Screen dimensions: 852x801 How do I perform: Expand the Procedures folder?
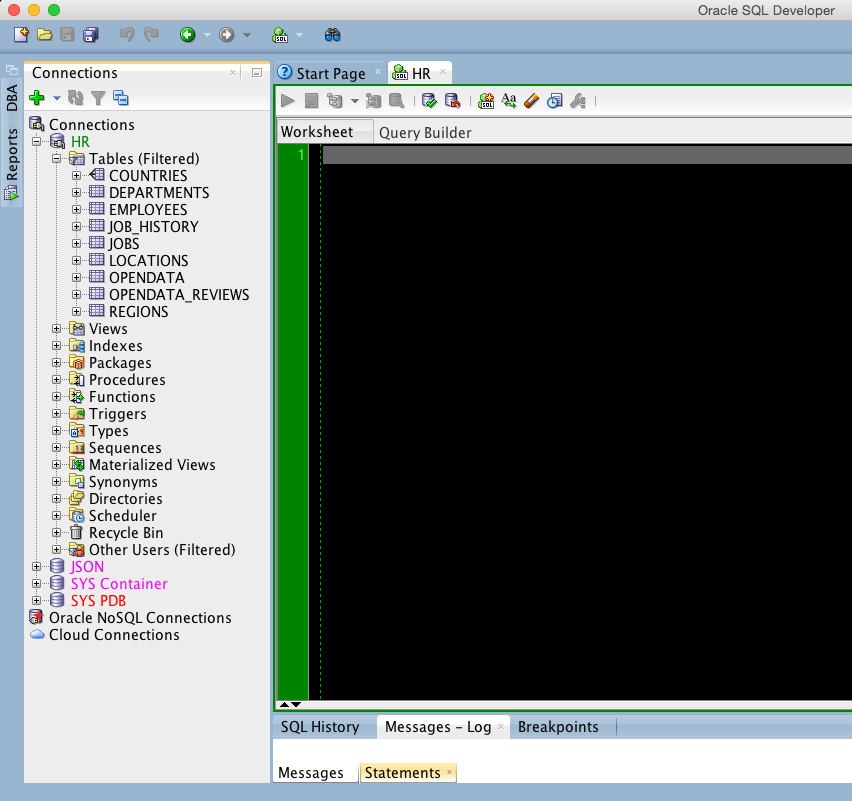click(57, 380)
